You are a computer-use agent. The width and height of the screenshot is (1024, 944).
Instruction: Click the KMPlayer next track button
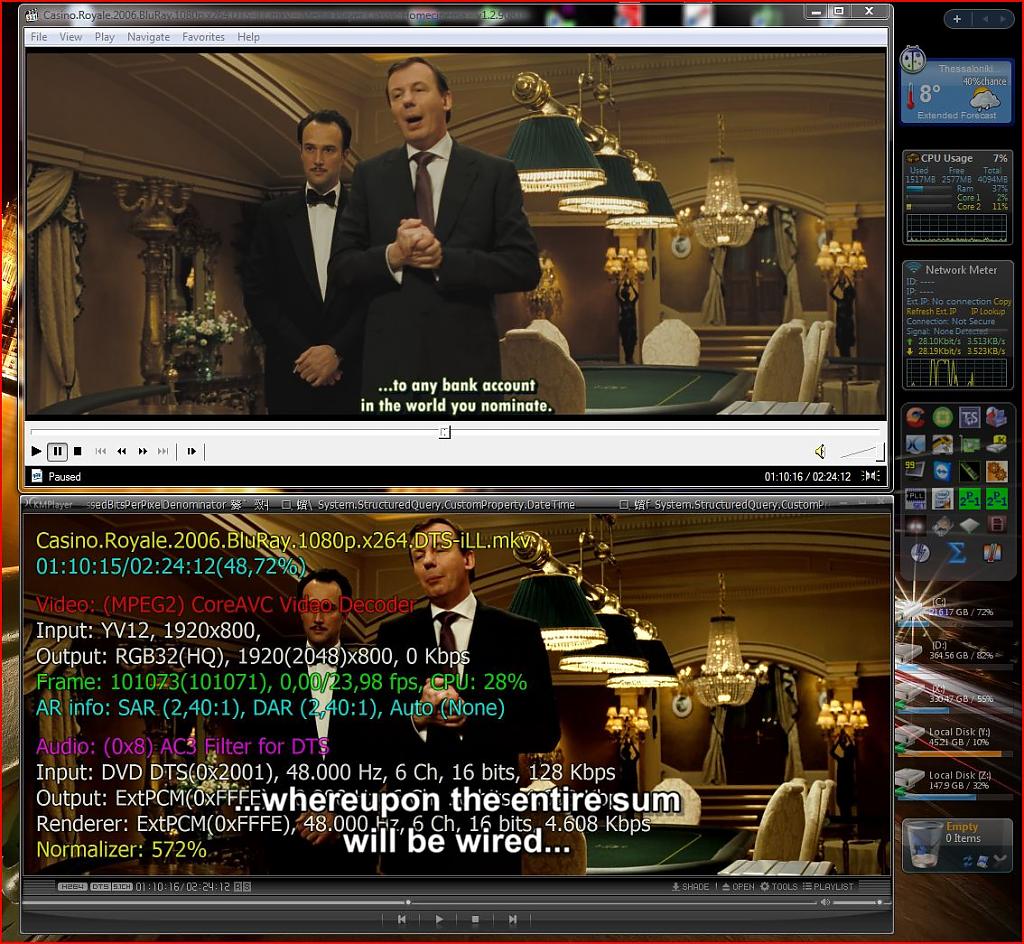tap(513, 919)
